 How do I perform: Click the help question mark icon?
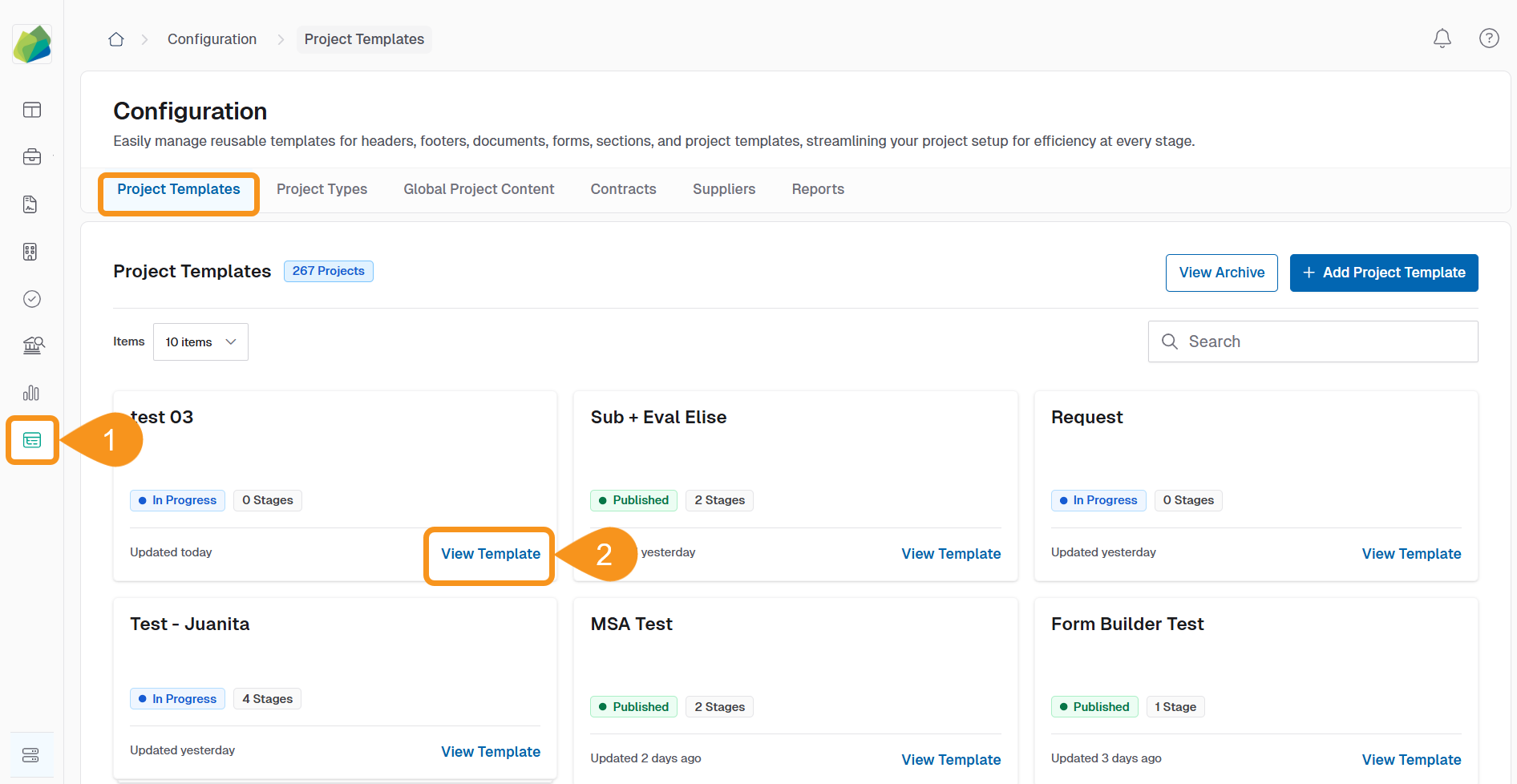pyautogui.click(x=1489, y=38)
